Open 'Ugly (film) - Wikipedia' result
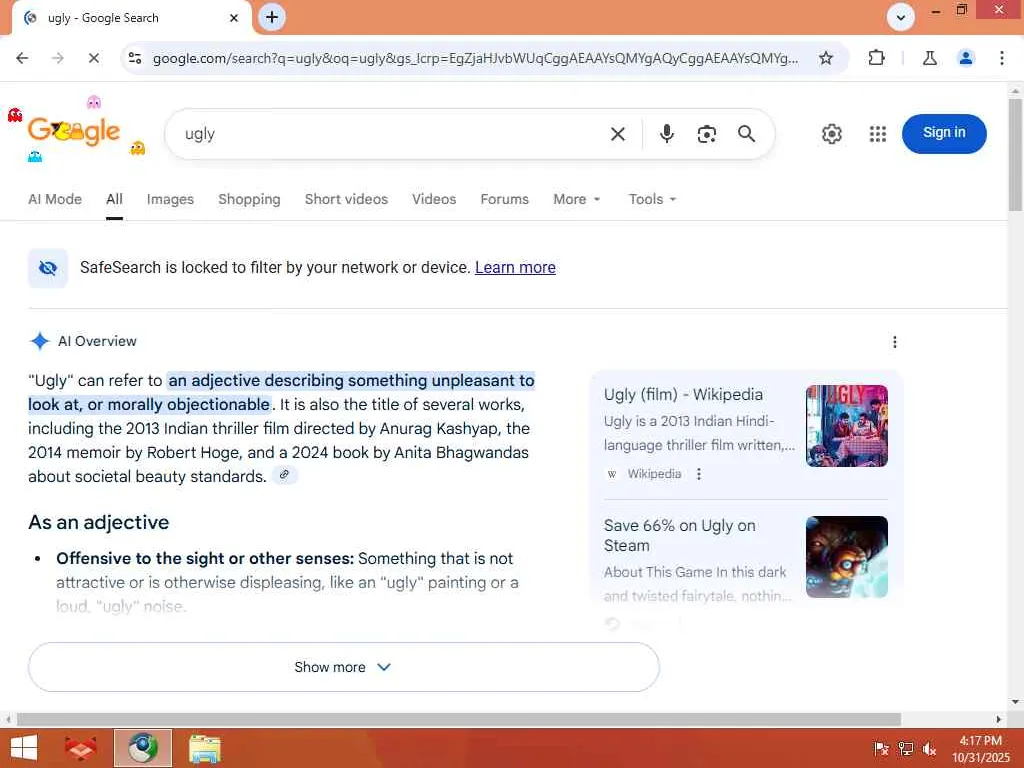Viewport: 1024px width, 768px height. tap(683, 394)
